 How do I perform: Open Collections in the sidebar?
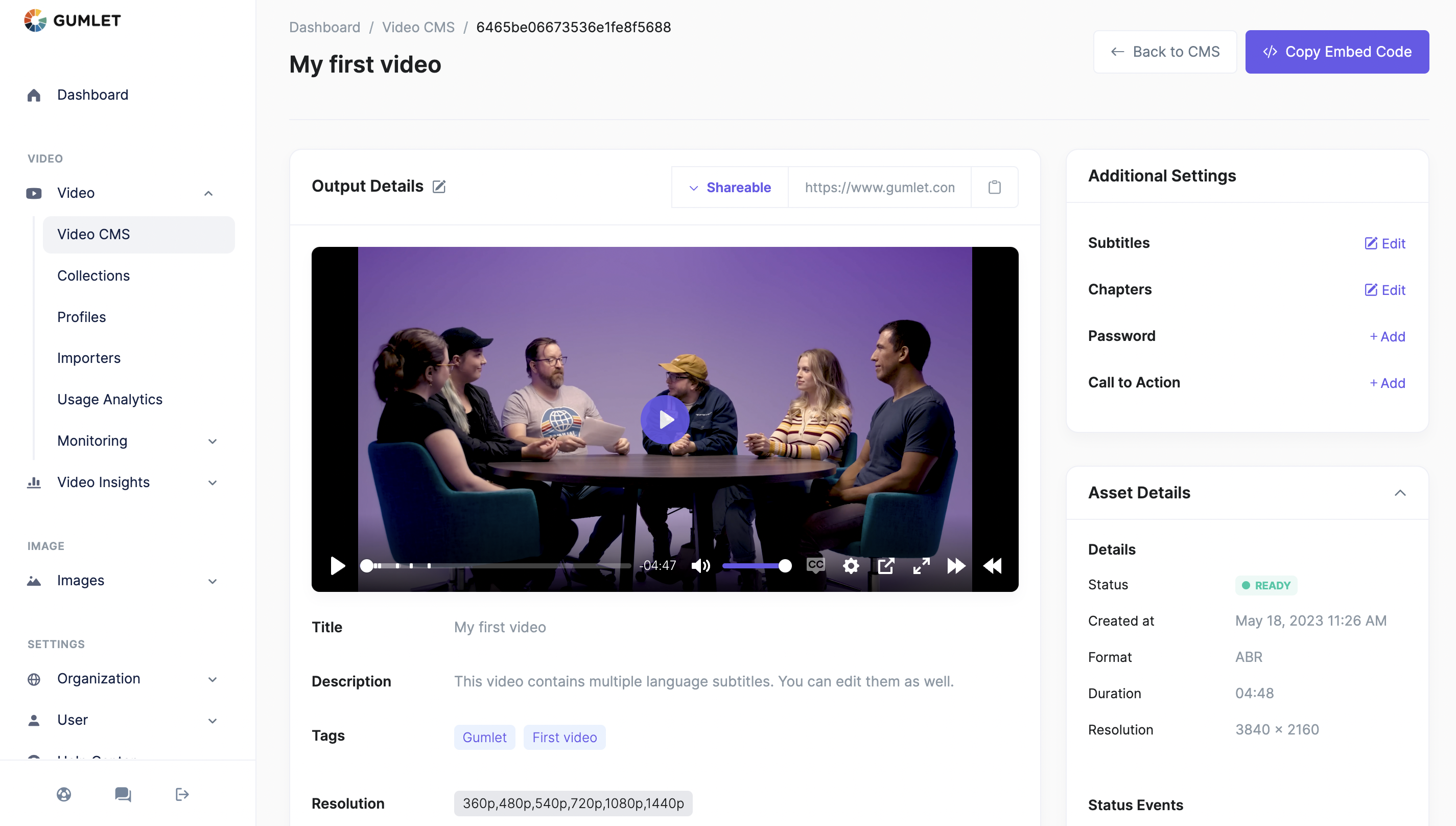click(93, 276)
